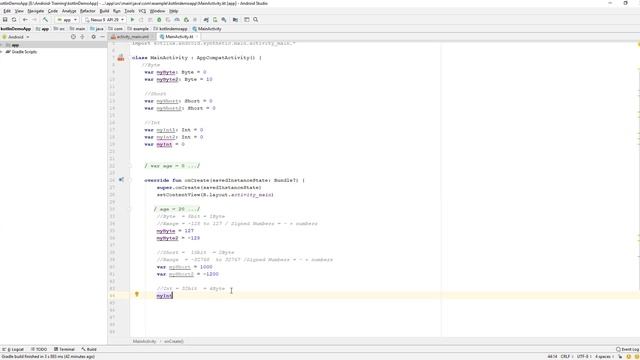The image size is (640, 360).
Task: Click the lightbulb quick-fix icon beside myInt
Action: pyautogui.click(x=137, y=294)
